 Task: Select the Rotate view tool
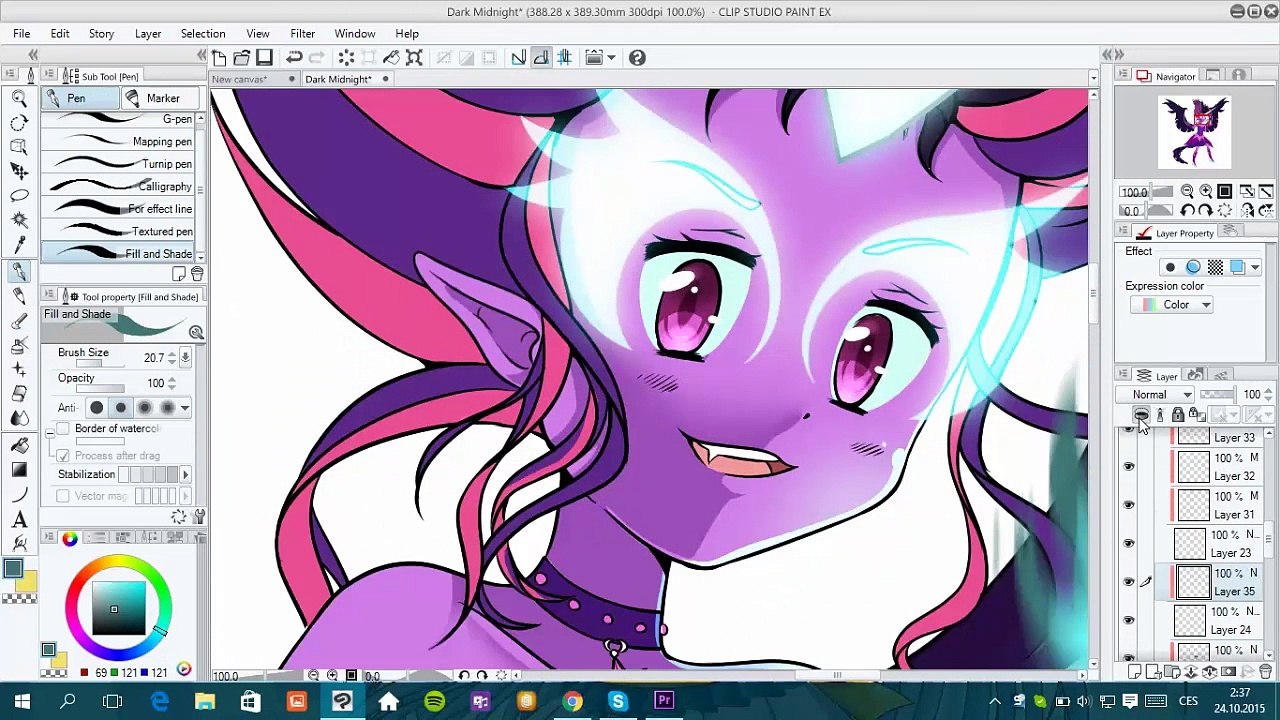(x=19, y=122)
